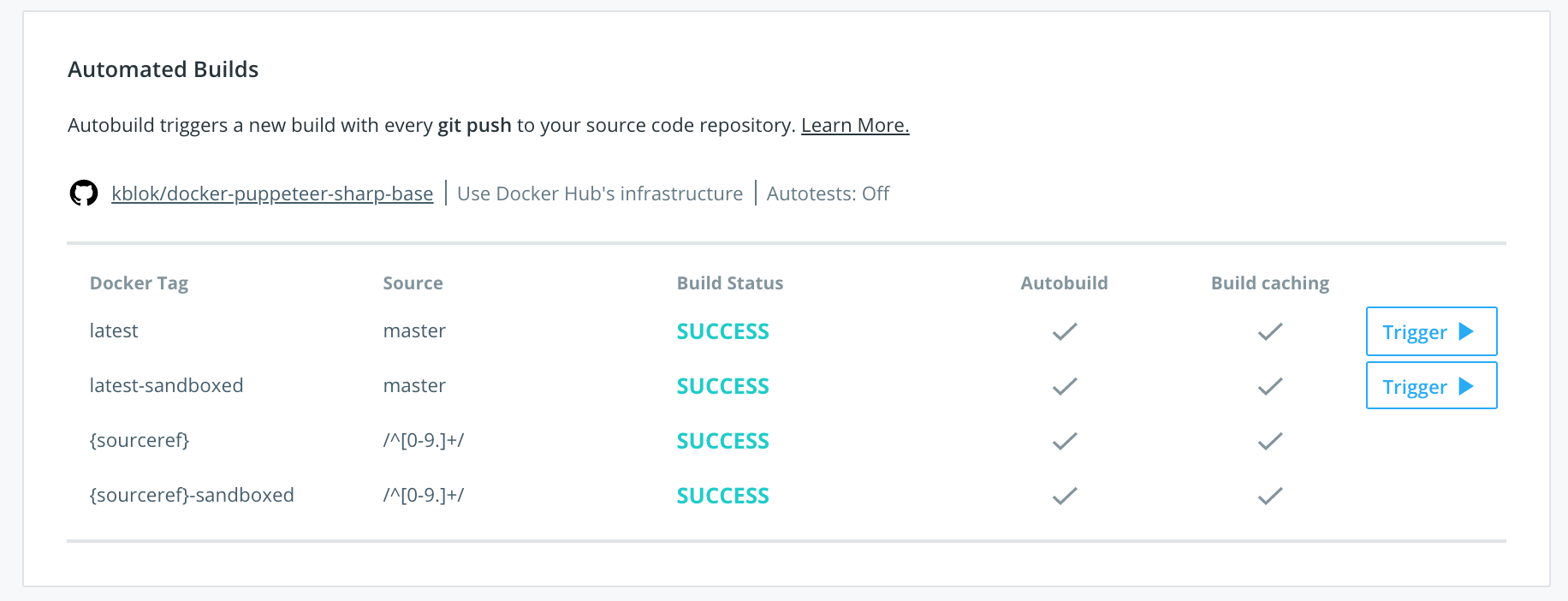1568x601 pixels.
Task: Click play arrow icon on second Trigger button
Action: (x=1466, y=386)
